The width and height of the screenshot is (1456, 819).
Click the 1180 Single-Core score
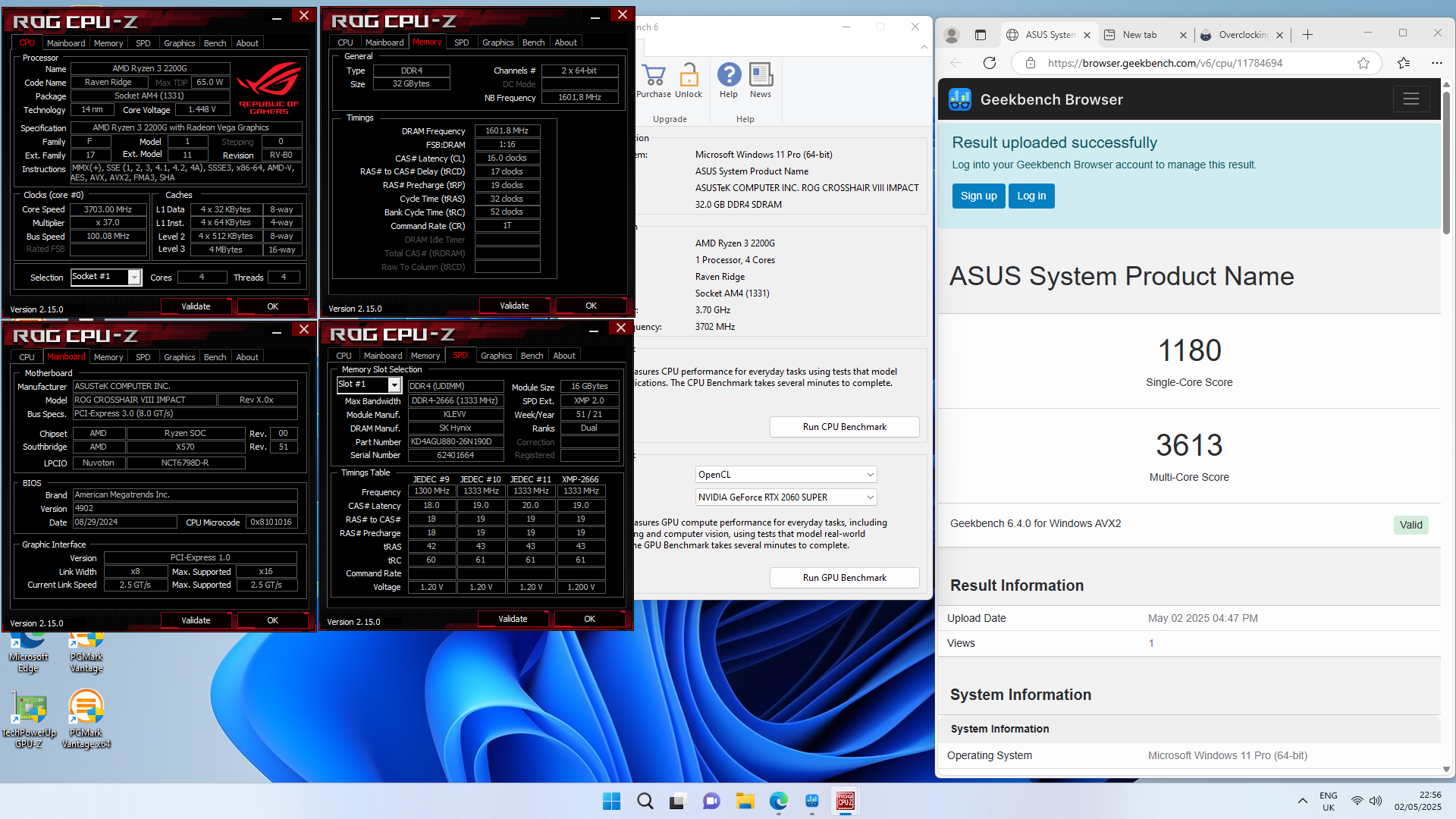1189,350
